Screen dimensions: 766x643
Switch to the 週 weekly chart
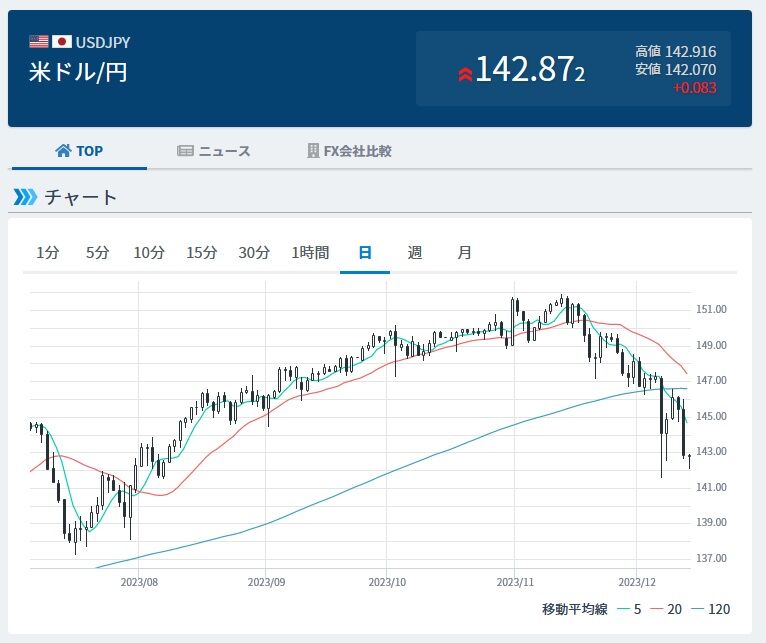415,253
